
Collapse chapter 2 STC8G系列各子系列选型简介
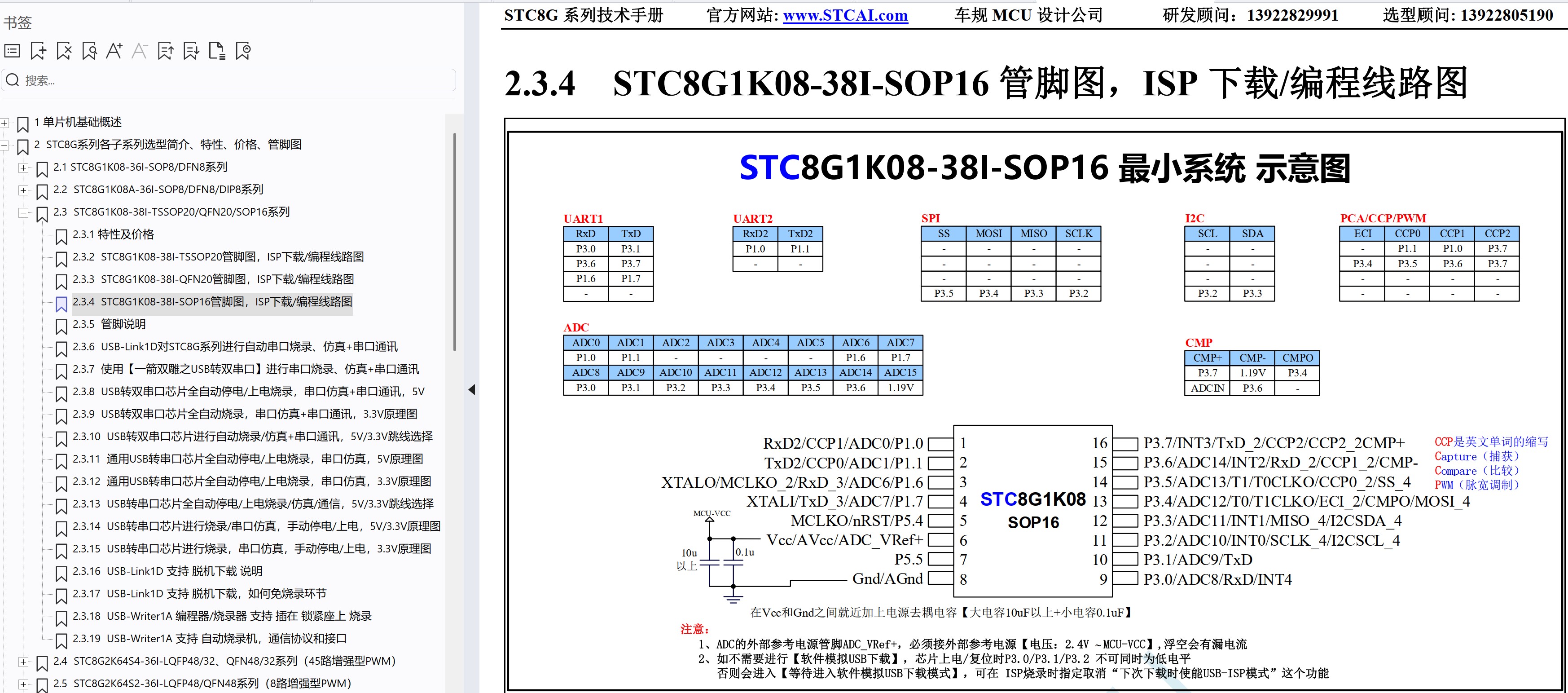4,146
